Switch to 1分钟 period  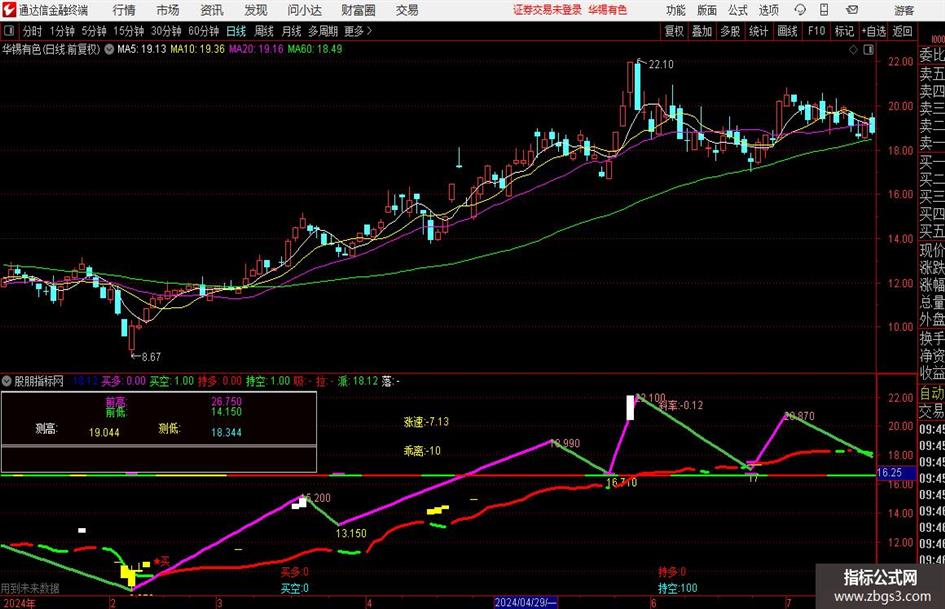(x=62, y=31)
